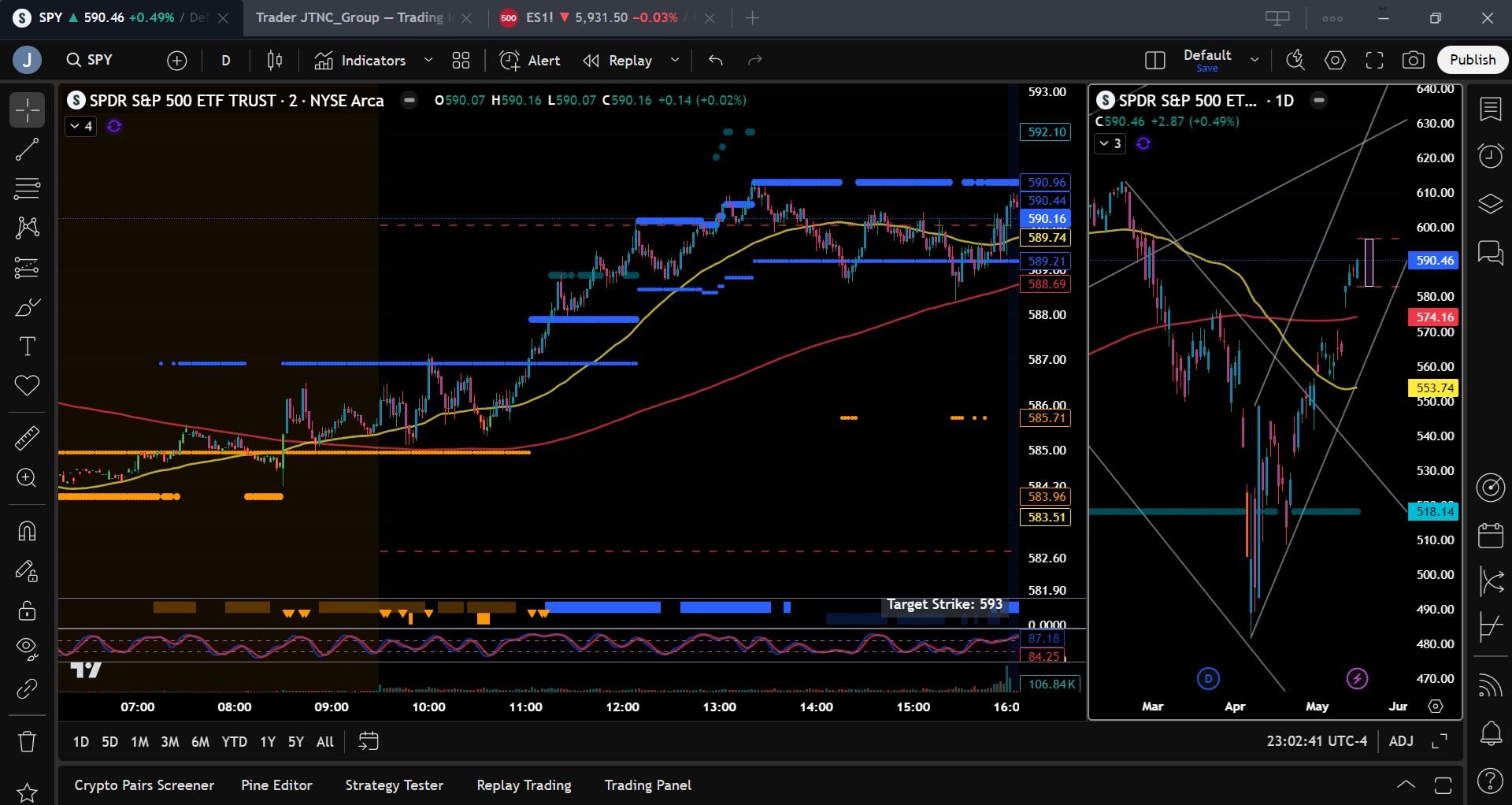Image resolution: width=1512 pixels, height=805 pixels.
Task: Expand the Replay options dropdown arrow
Action: click(x=675, y=60)
